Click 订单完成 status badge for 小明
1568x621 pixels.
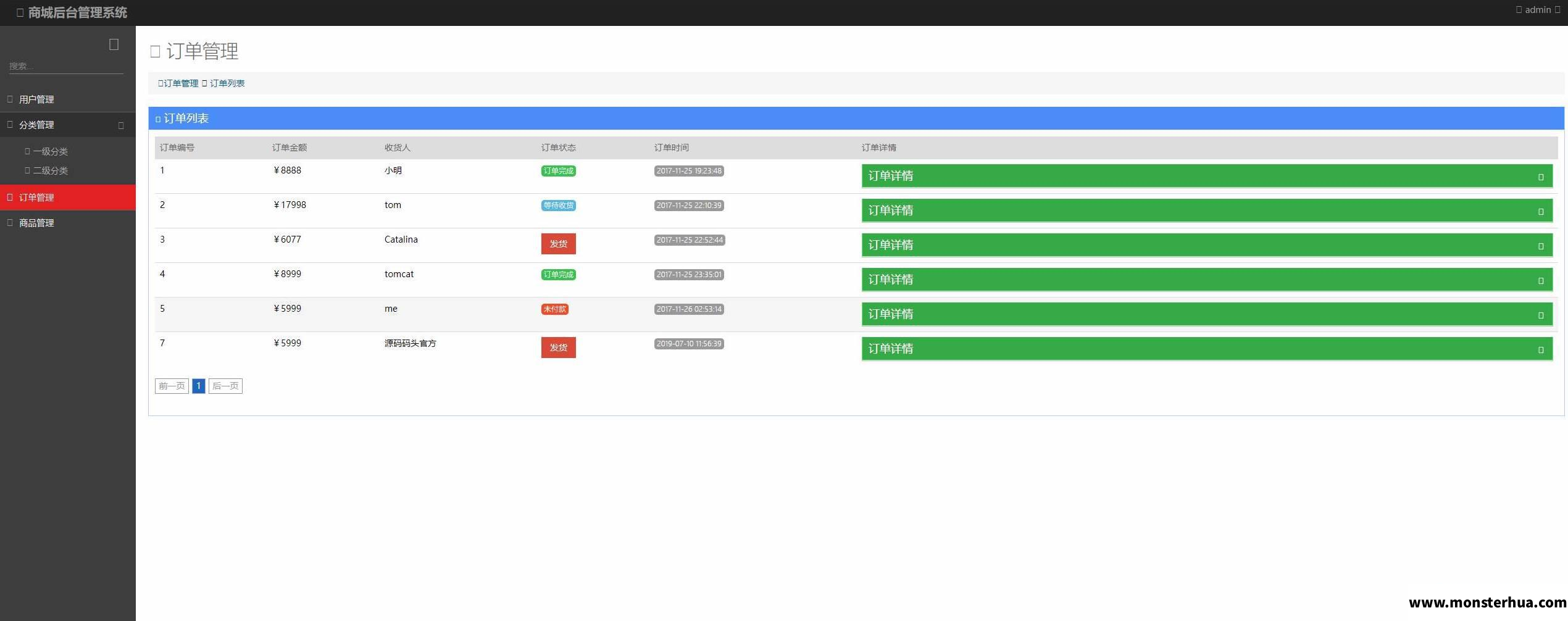click(x=558, y=171)
